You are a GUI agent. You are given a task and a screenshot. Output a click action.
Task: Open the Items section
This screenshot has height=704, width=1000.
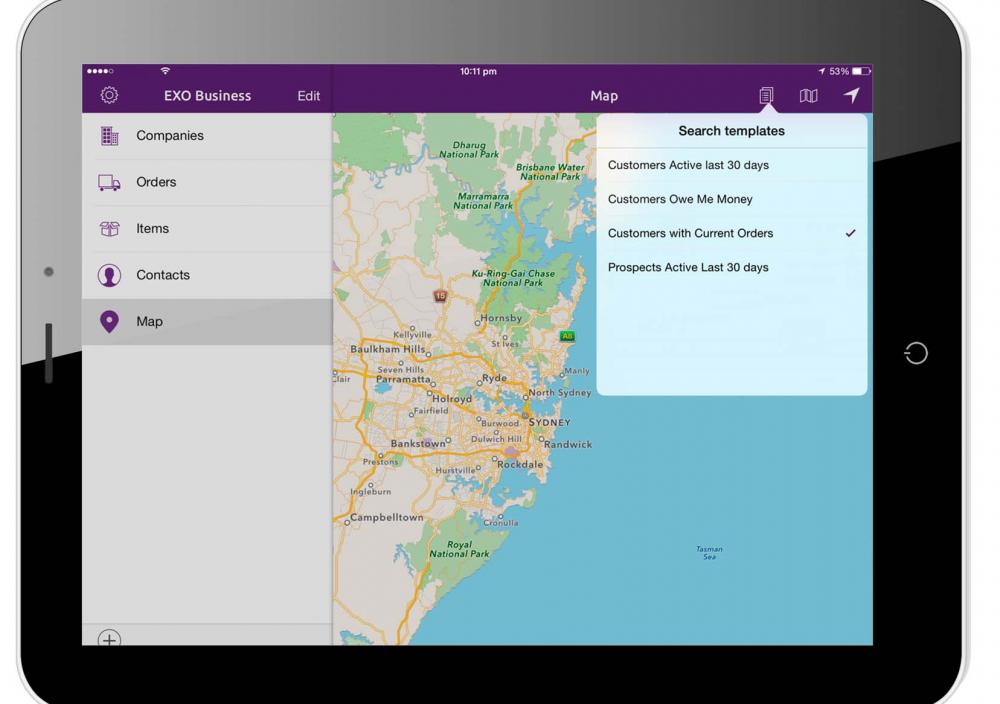click(207, 229)
